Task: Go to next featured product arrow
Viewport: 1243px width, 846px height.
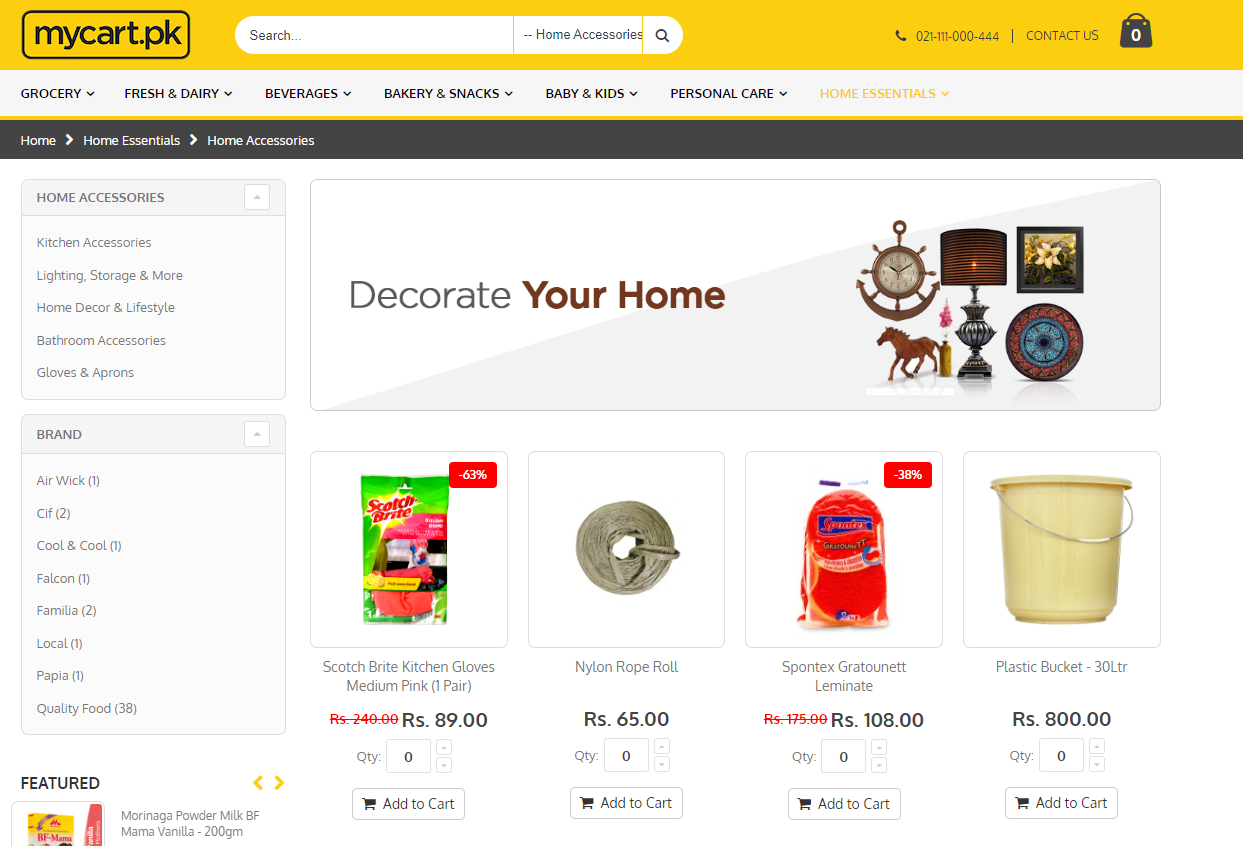Action: tap(279, 783)
